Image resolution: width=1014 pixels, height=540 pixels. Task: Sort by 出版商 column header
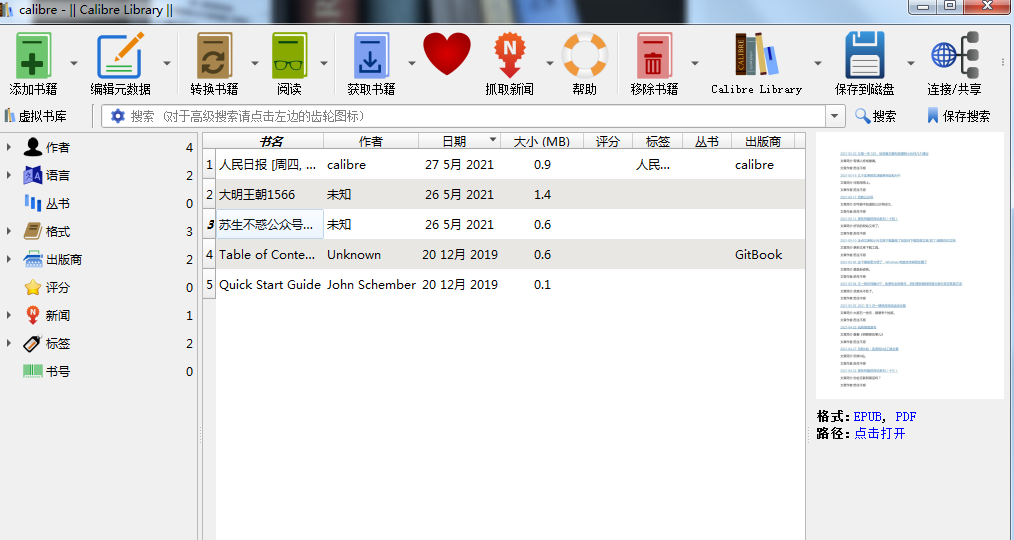pyautogui.click(x=762, y=141)
